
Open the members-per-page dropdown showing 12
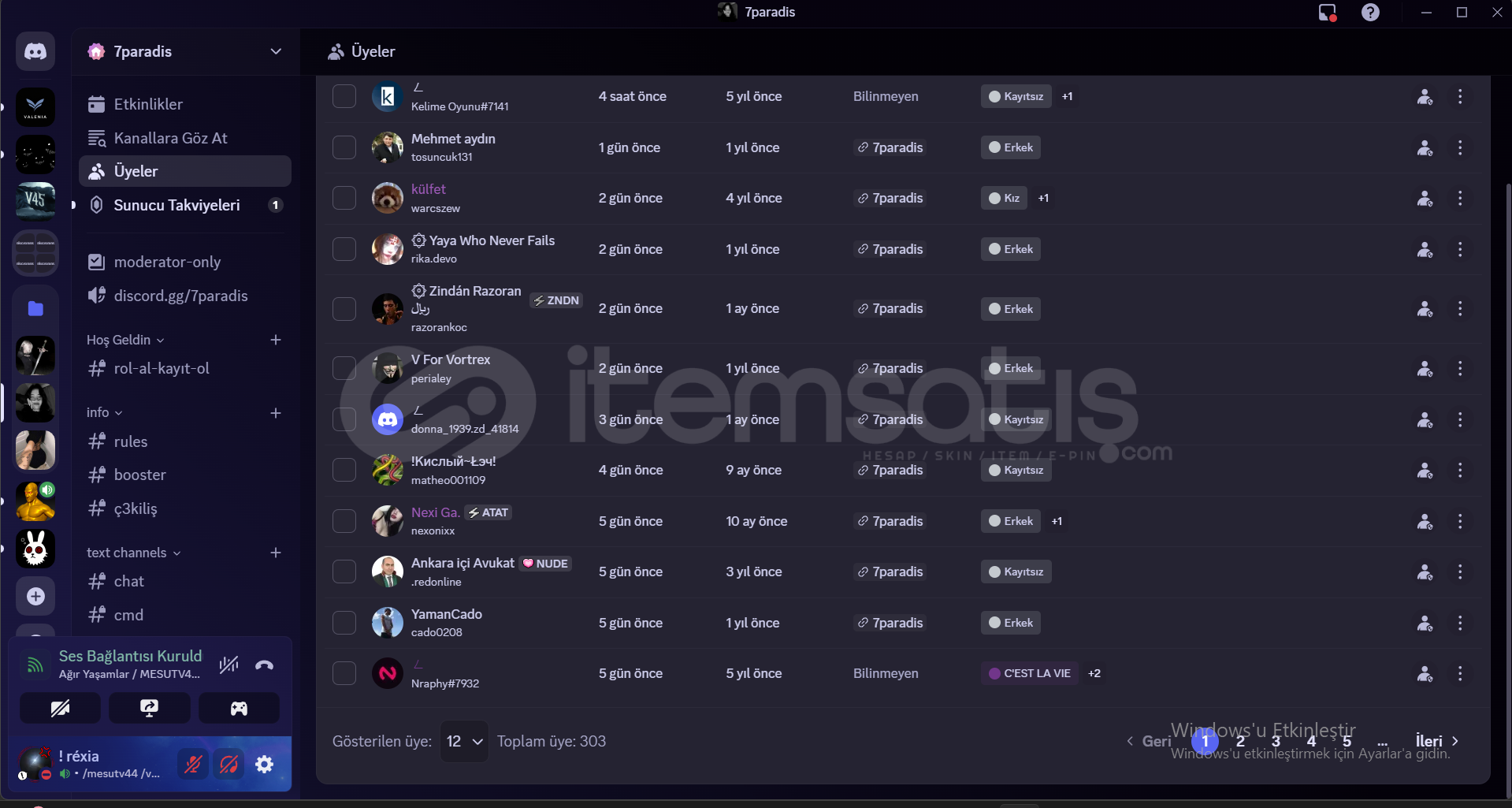[x=464, y=741]
